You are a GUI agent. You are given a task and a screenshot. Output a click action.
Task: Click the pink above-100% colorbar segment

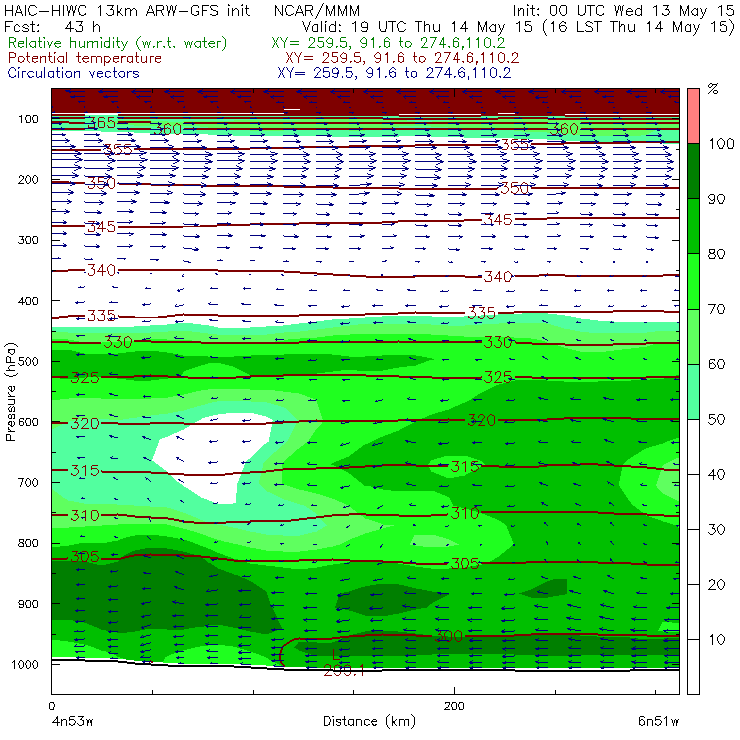coord(693,116)
